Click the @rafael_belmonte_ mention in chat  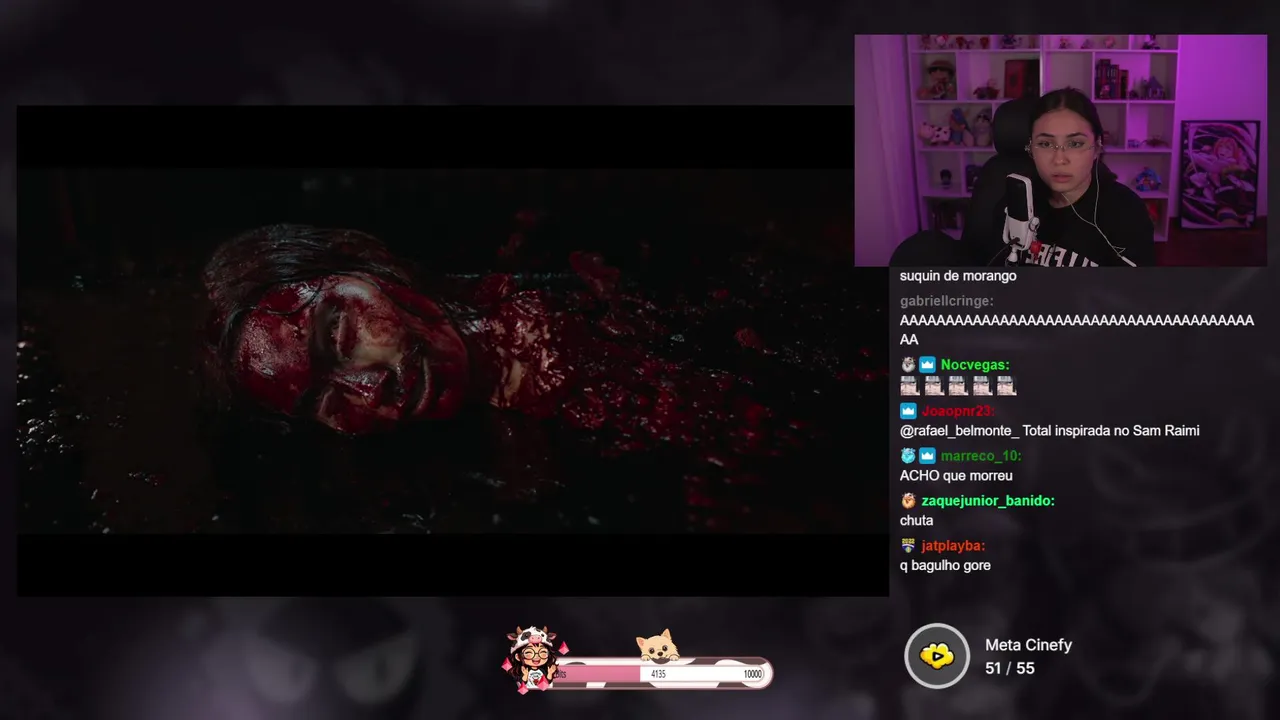pyautogui.click(x=959, y=431)
